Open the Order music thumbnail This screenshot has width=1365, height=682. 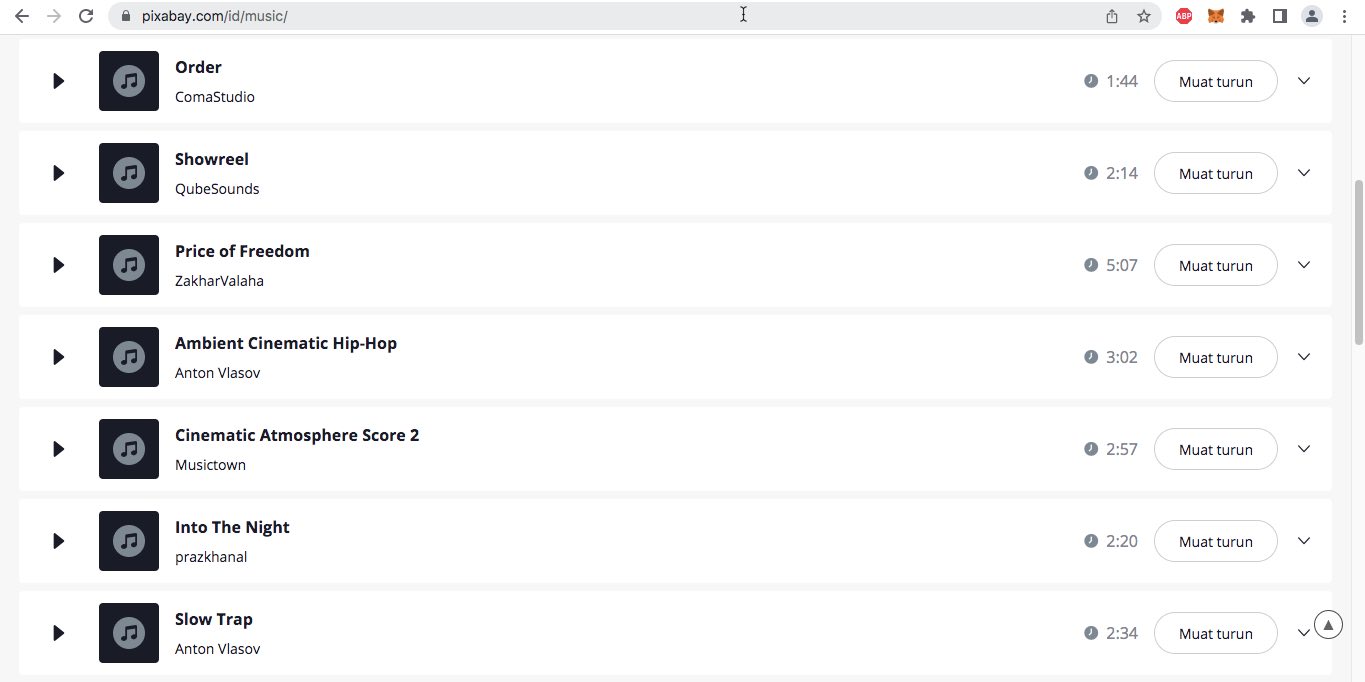(x=129, y=81)
